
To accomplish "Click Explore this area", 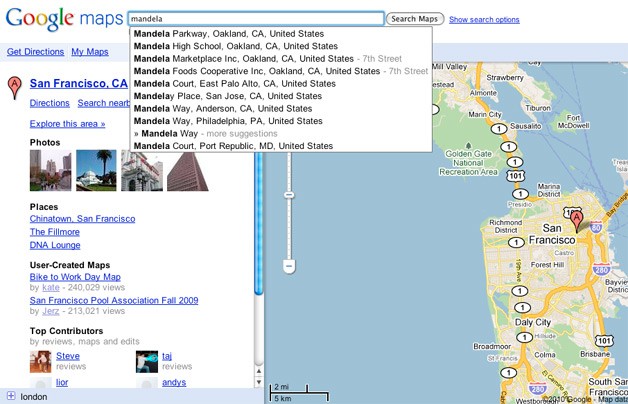I will [x=67, y=124].
